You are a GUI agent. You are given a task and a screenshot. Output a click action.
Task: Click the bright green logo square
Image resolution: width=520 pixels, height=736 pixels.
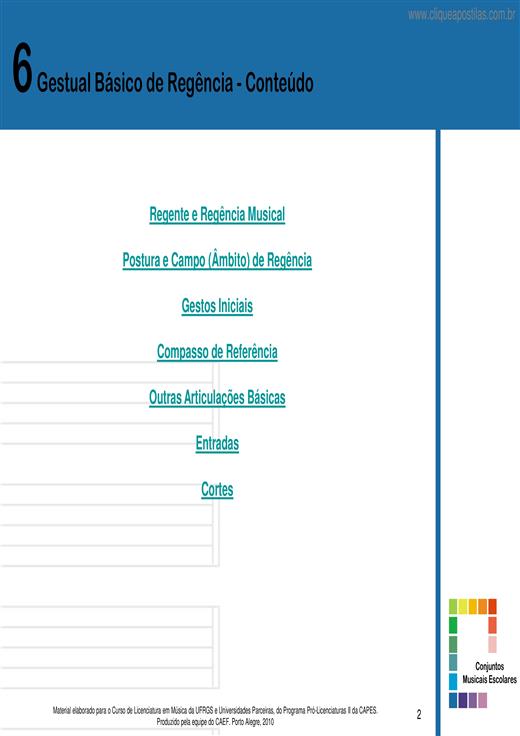tap(453, 625)
